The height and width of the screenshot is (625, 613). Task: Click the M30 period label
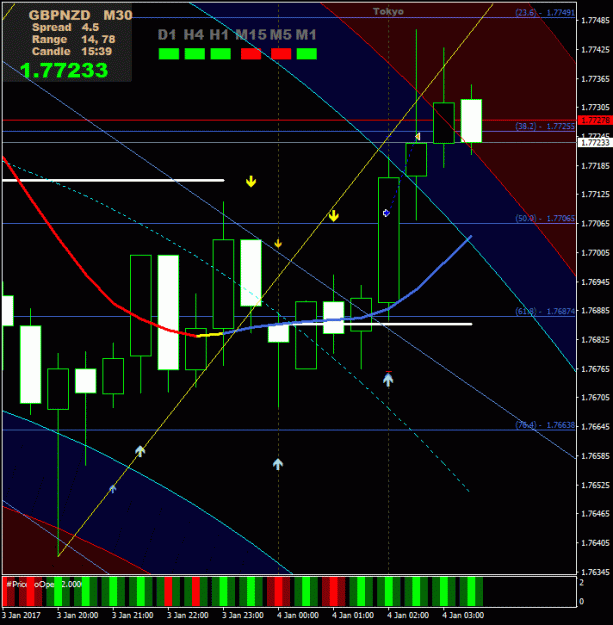(118, 15)
